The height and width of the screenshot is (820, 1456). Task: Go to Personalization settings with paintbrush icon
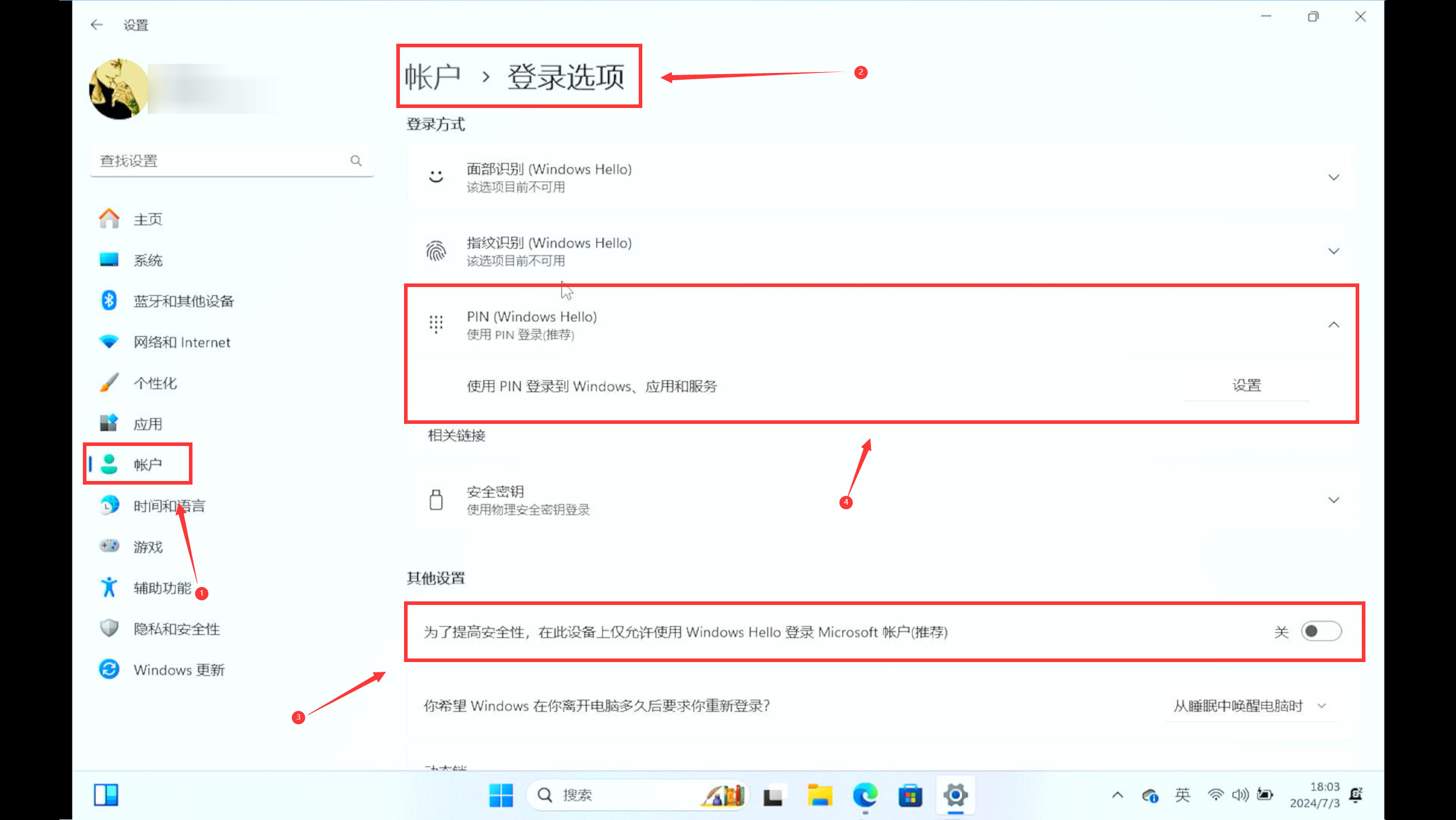tap(155, 383)
